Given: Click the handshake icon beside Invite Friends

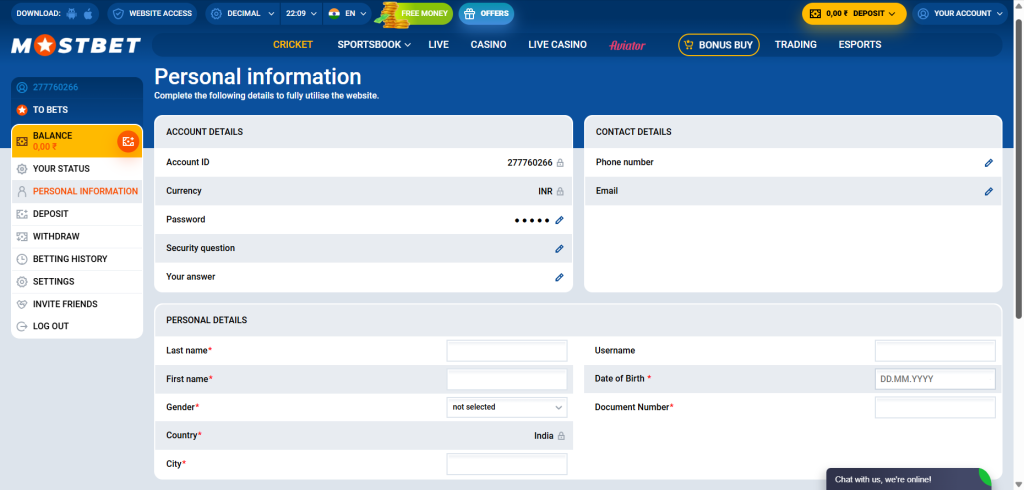Looking at the screenshot, I should pyautogui.click(x=22, y=304).
